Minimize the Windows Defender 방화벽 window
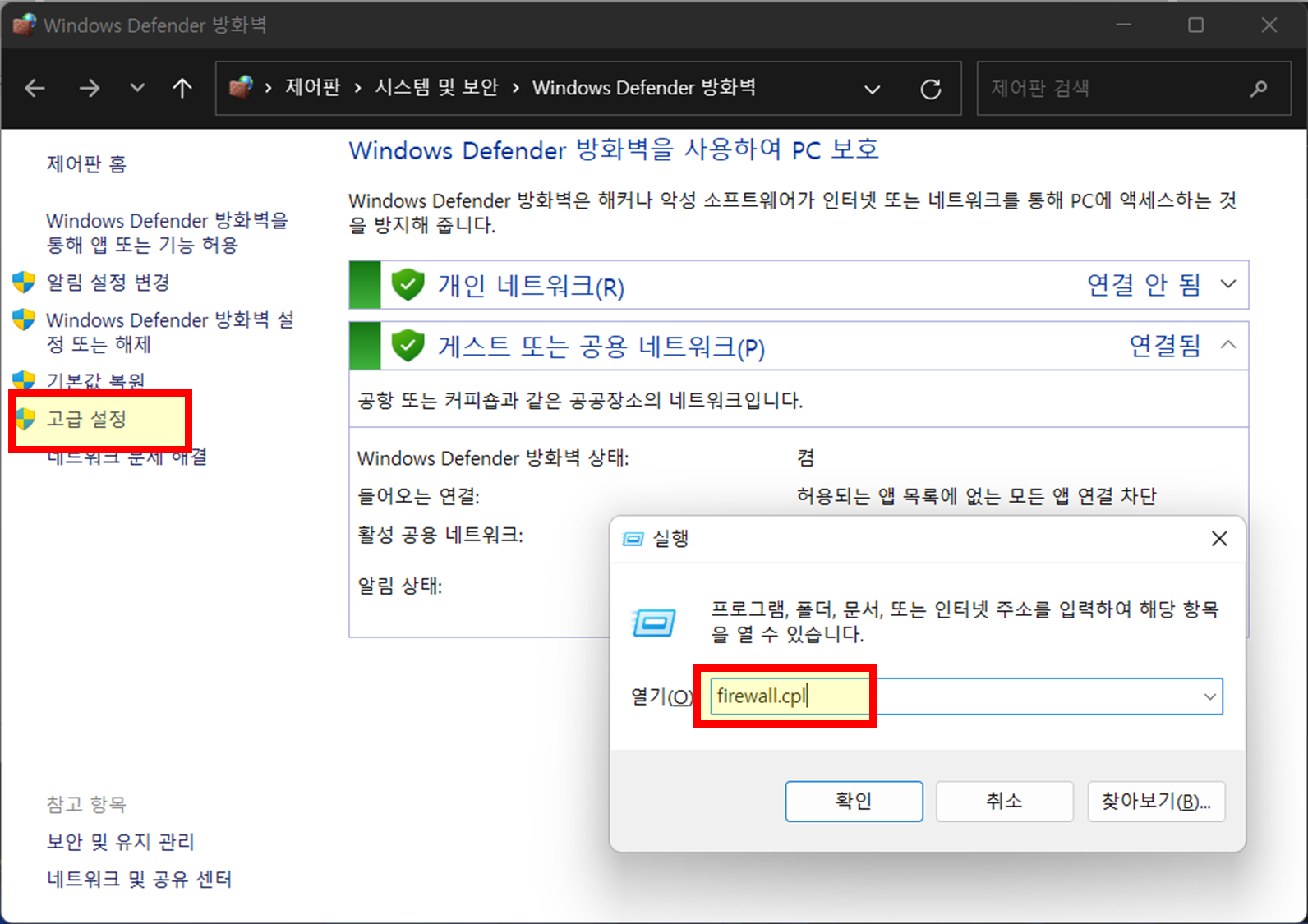1308x924 pixels. point(1124,25)
